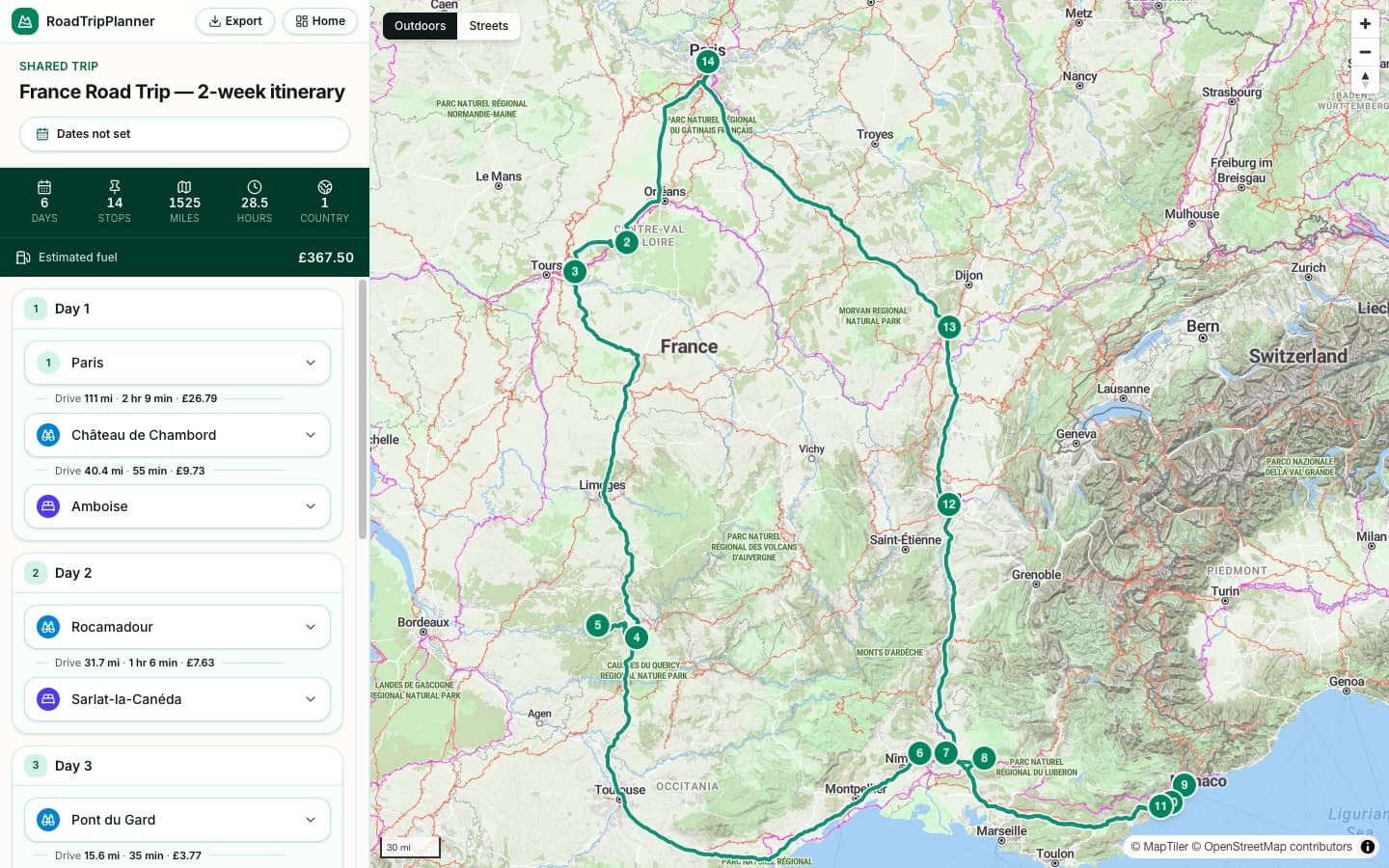Reset map bearing to north
The width and height of the screenshot is (1389, 868).
(1365, 79)
